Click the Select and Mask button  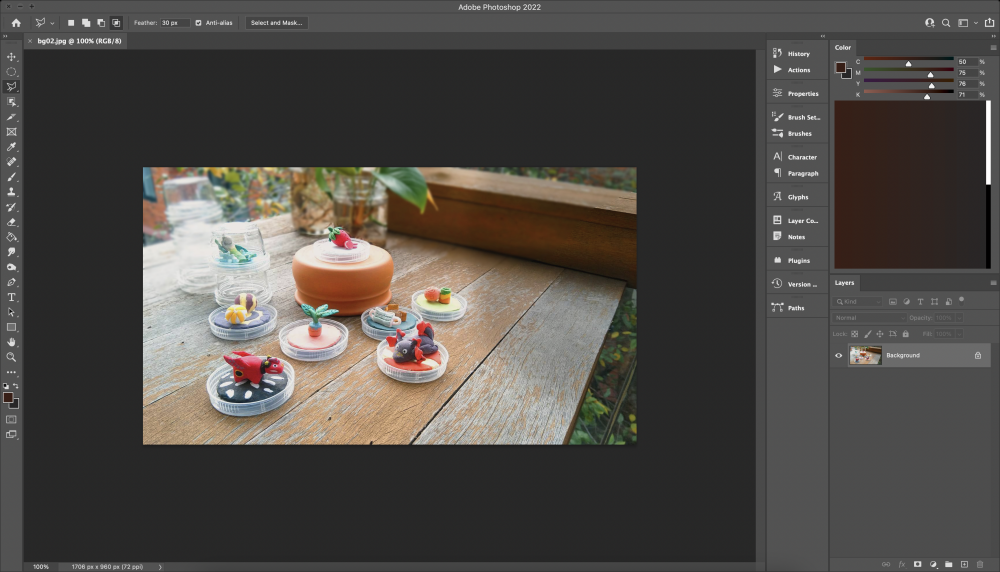coord(276,23)
